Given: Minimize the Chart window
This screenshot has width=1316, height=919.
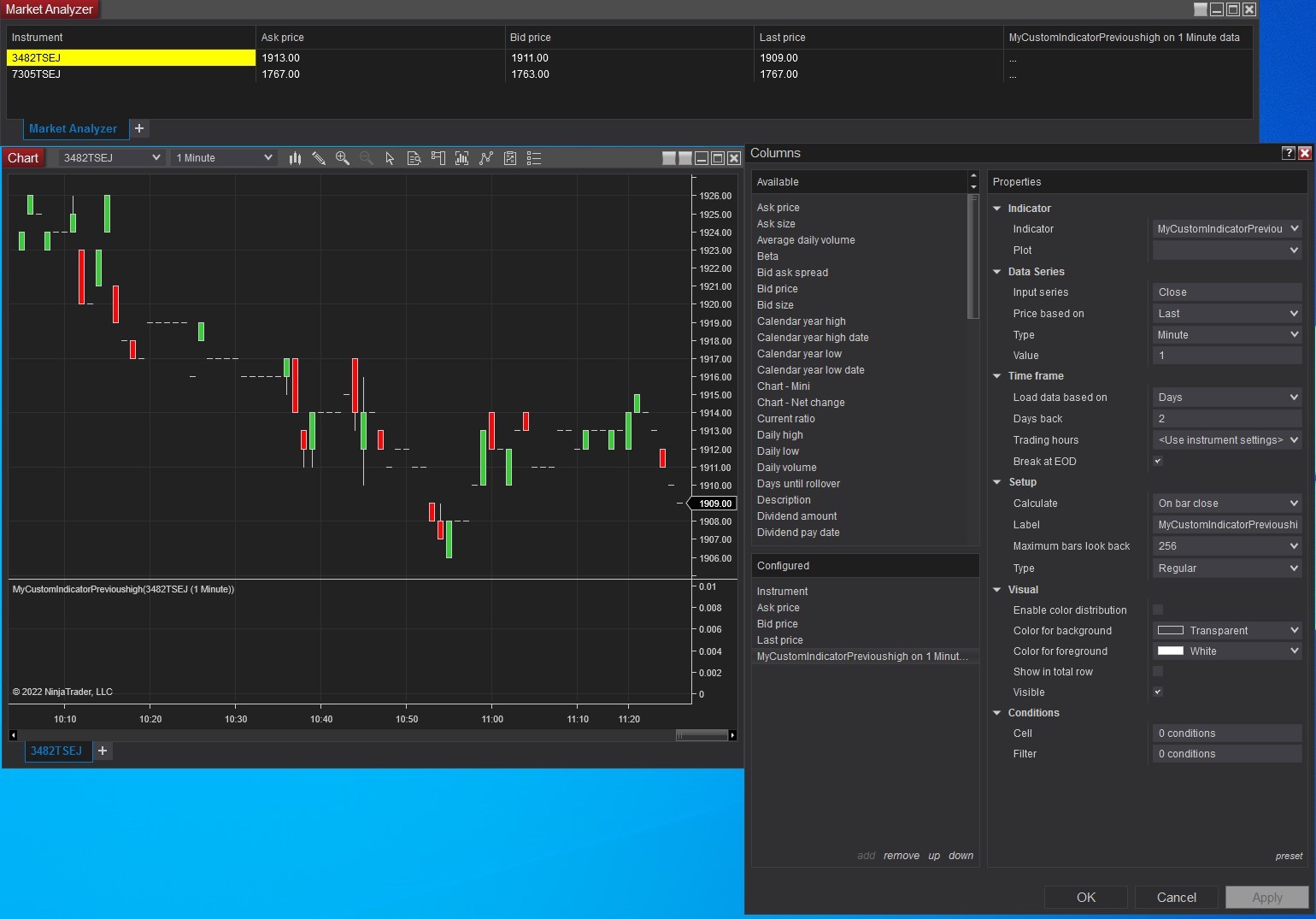Looking at the screenshot, I should [x=702, y=158].
